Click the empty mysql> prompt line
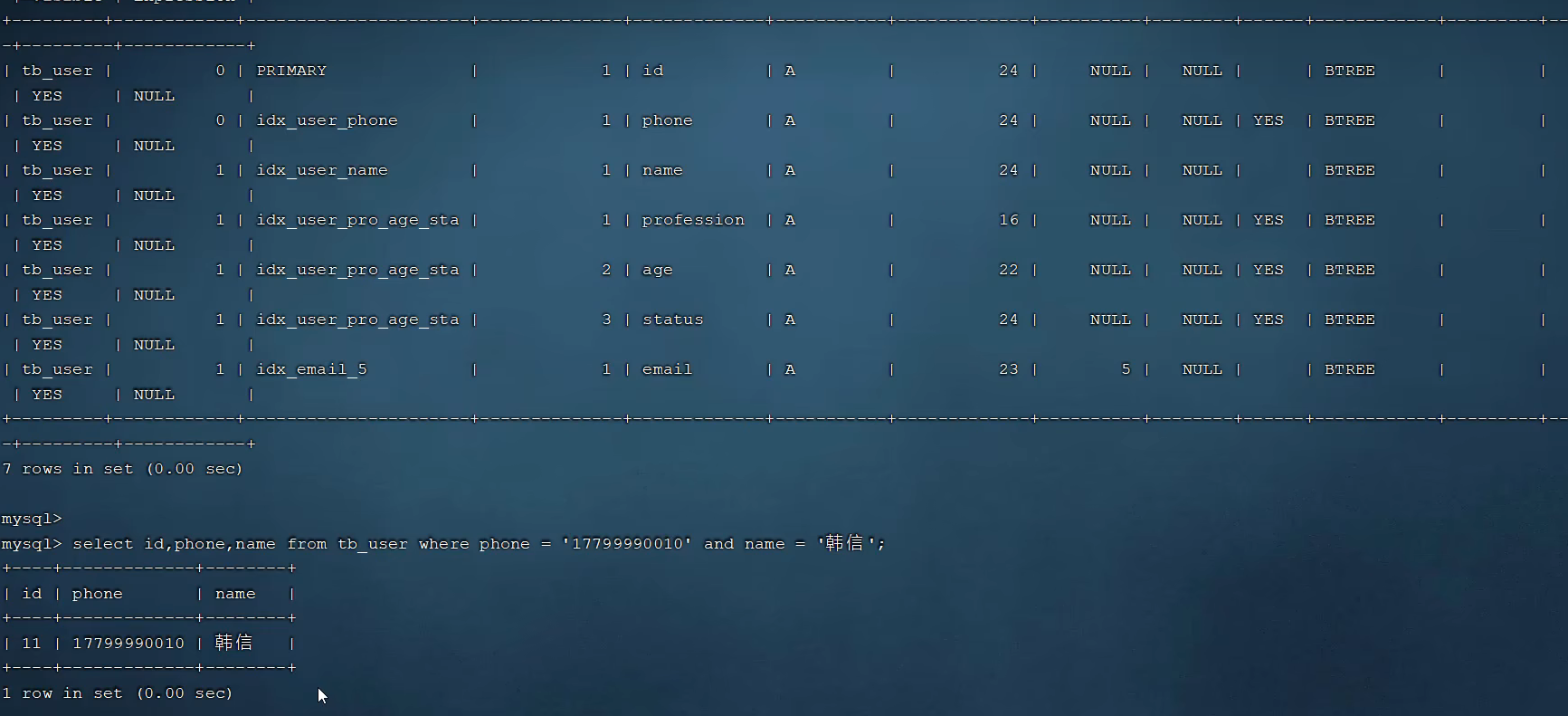 pyautogui.click(x=32, y=519)
